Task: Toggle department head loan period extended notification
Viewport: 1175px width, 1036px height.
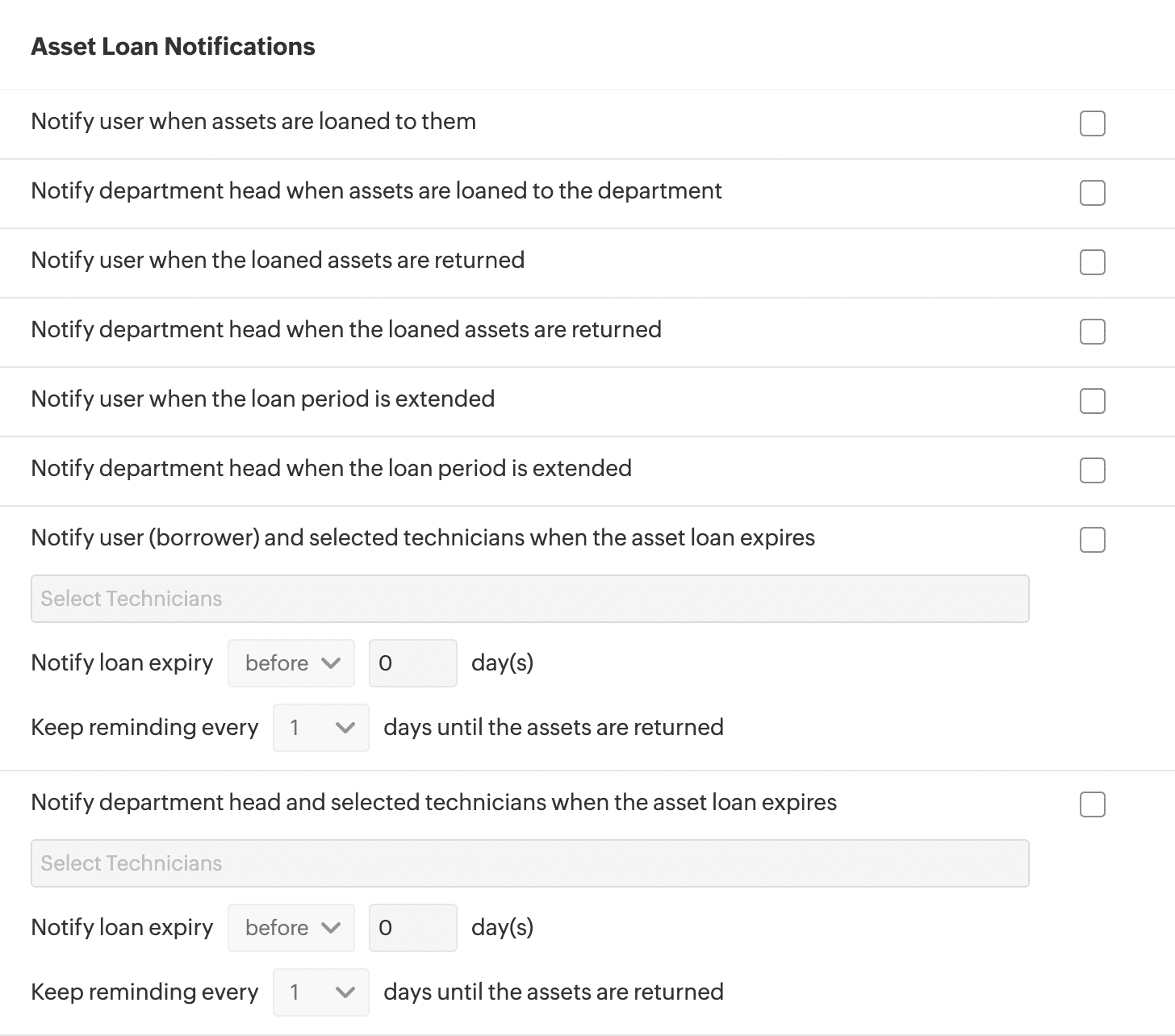Action: pyautogui.click(x=1092, y=470)
